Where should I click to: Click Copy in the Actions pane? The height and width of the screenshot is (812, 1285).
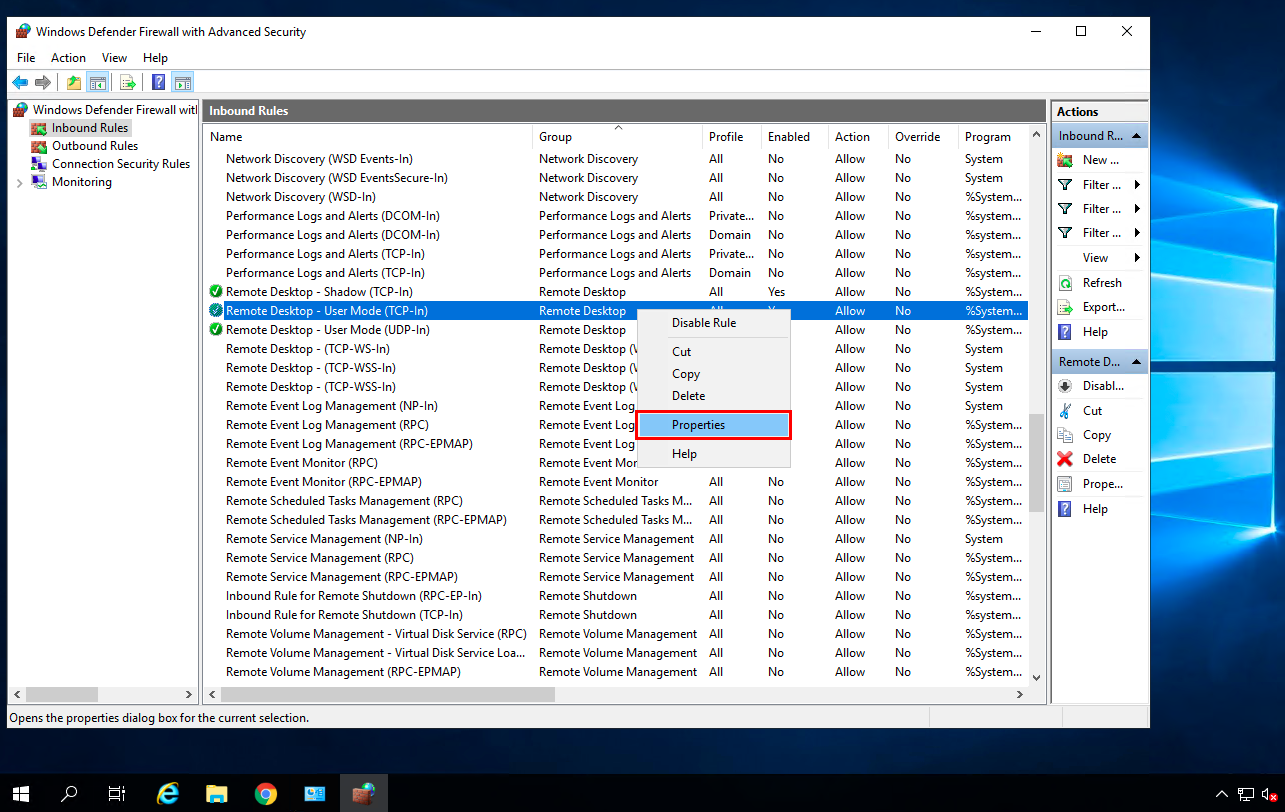coord(1096,435)
